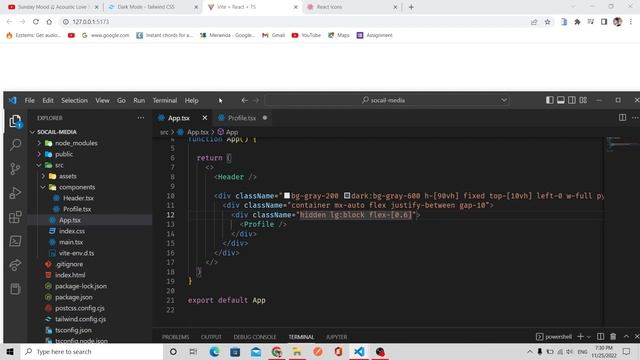640x360 pixels.
Task: Create a new terminal with plus icon
Action: click(x=580, y=337)
